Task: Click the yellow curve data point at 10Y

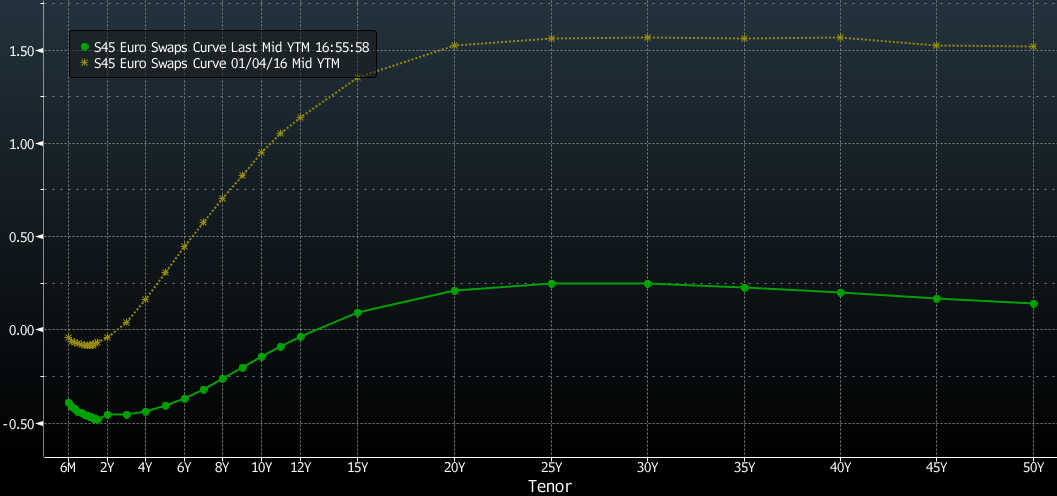Action: 262,152
